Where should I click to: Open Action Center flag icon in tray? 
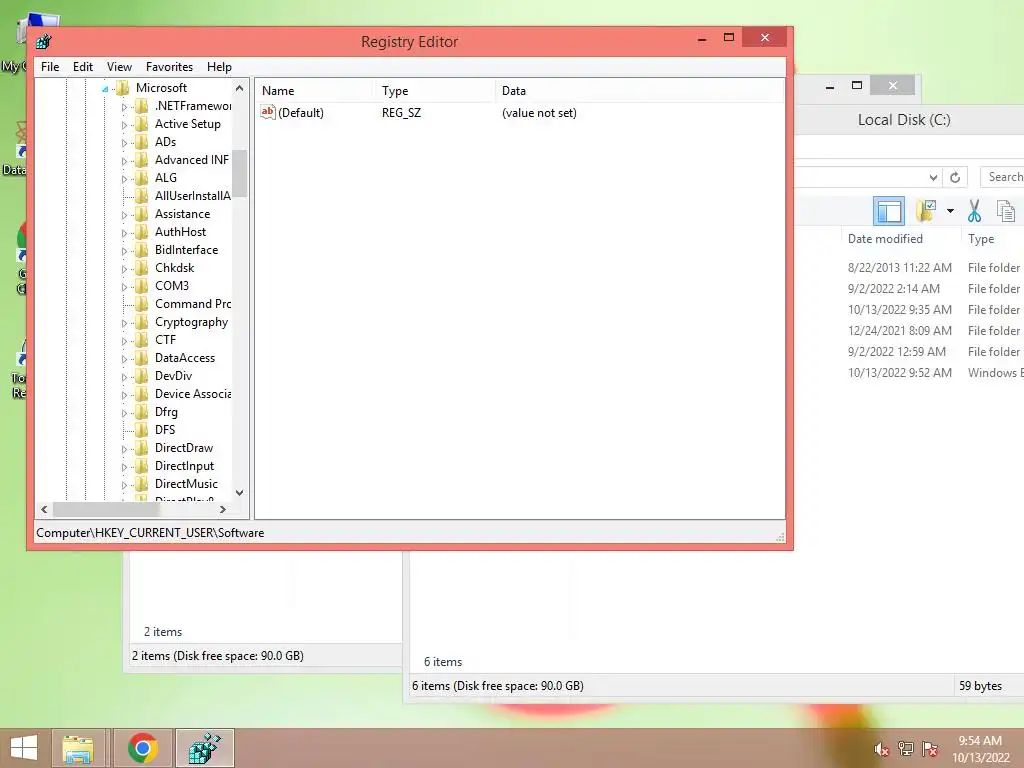coord(930,748)
